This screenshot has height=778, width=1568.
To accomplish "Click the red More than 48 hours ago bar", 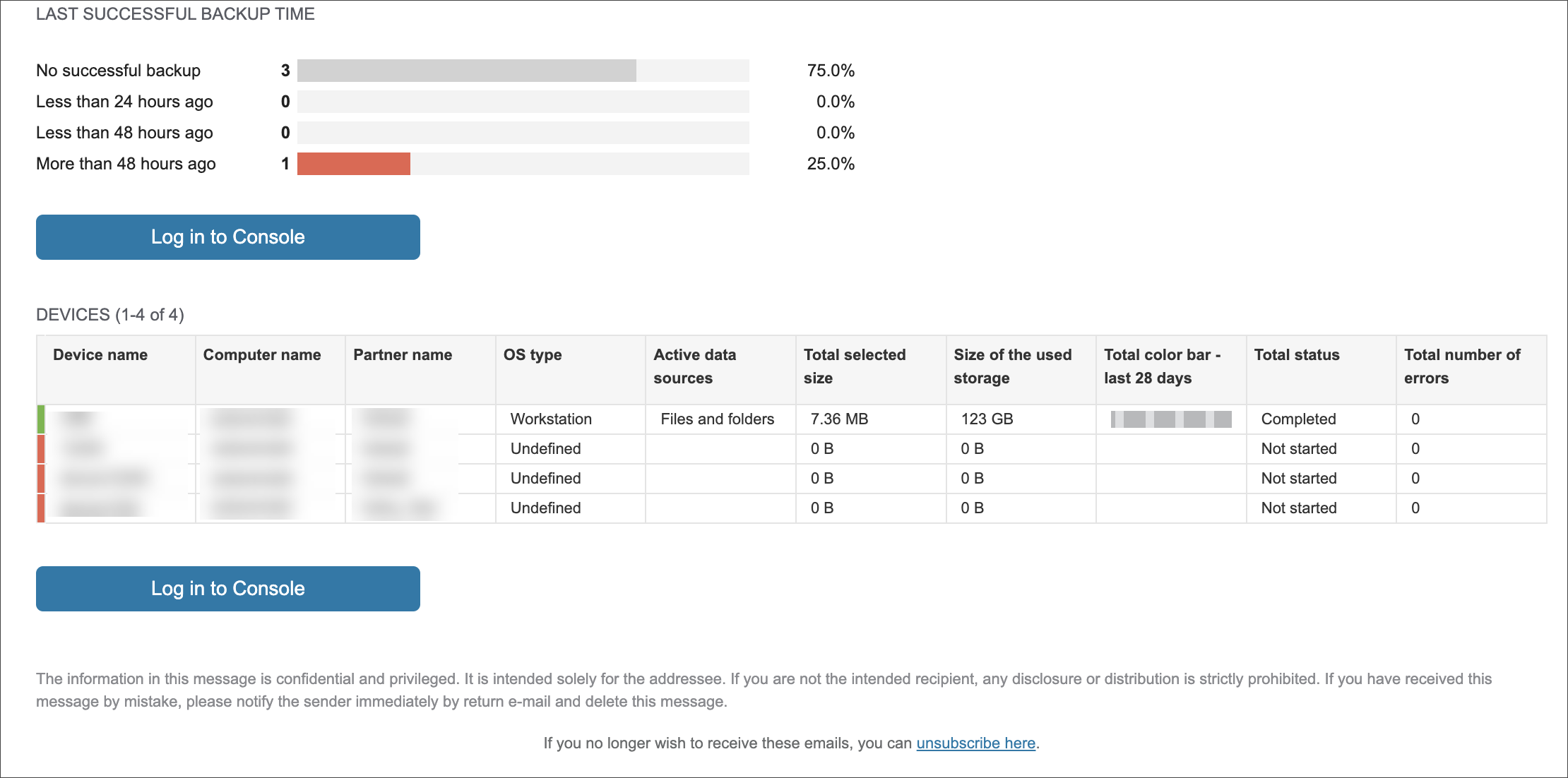I will pos(353,164).
